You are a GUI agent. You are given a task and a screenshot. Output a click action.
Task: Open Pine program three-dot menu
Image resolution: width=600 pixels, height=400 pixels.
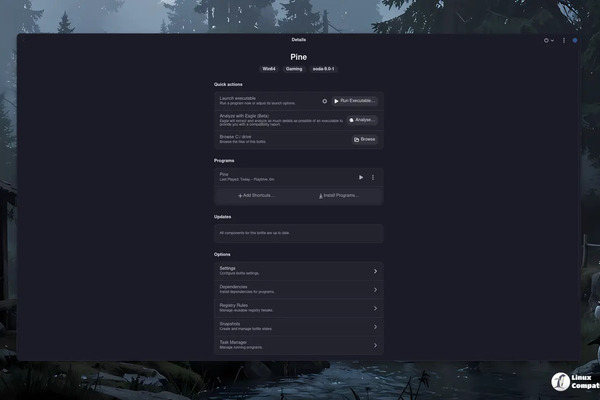coord(373,177)
